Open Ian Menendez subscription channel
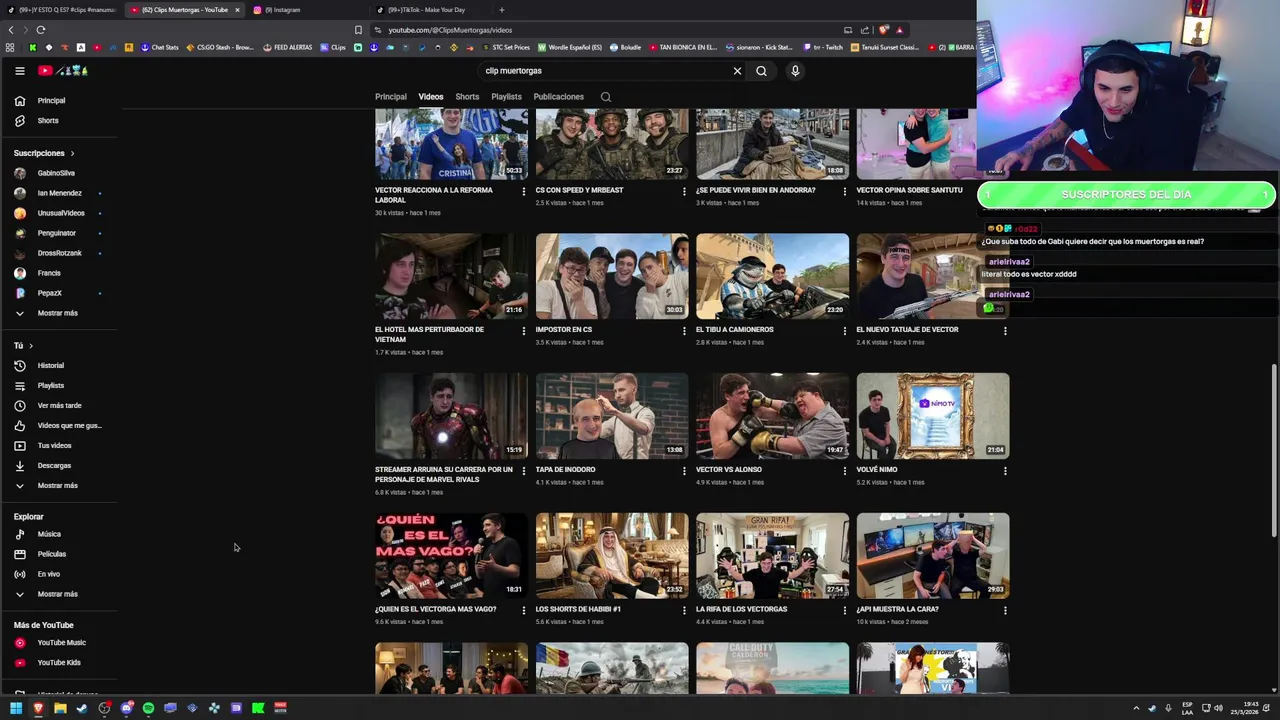 click(x=60, y=193)
